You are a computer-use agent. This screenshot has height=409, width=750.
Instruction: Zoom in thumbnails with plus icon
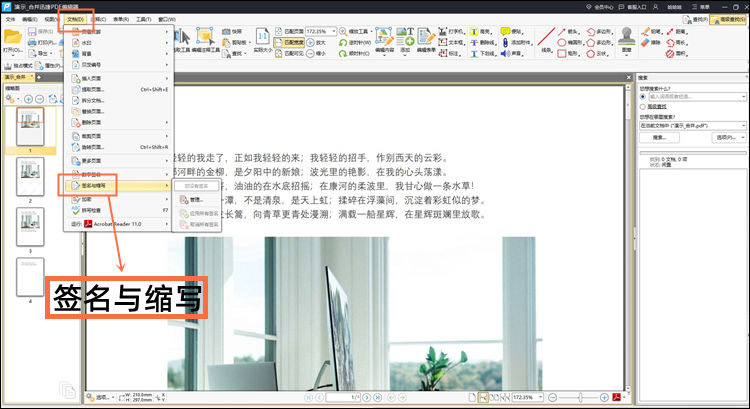(28, 99)
